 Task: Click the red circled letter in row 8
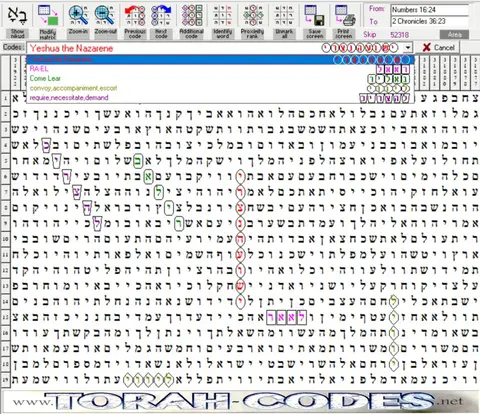pos(240,208)
